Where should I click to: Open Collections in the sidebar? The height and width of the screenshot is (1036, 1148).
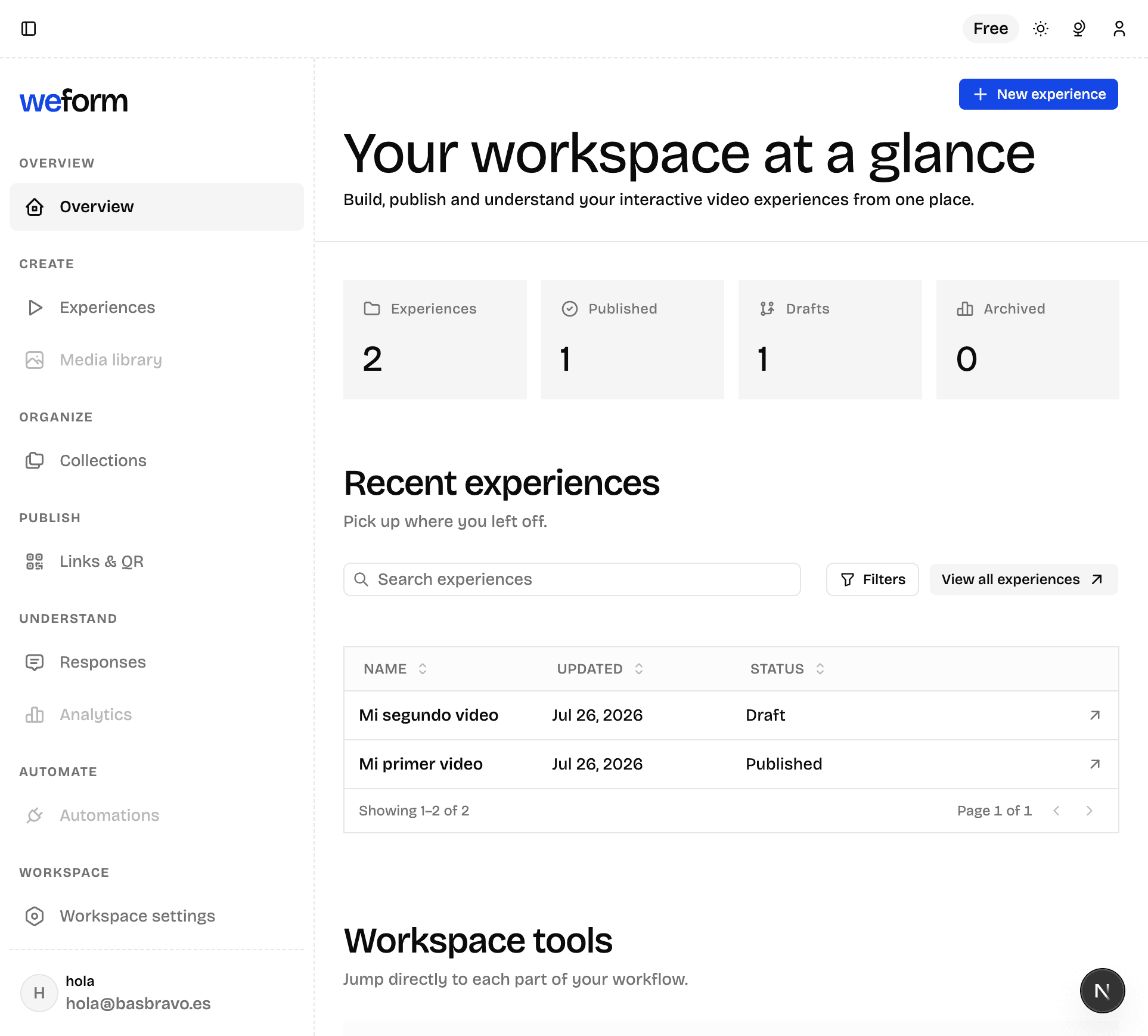[157, 461]
